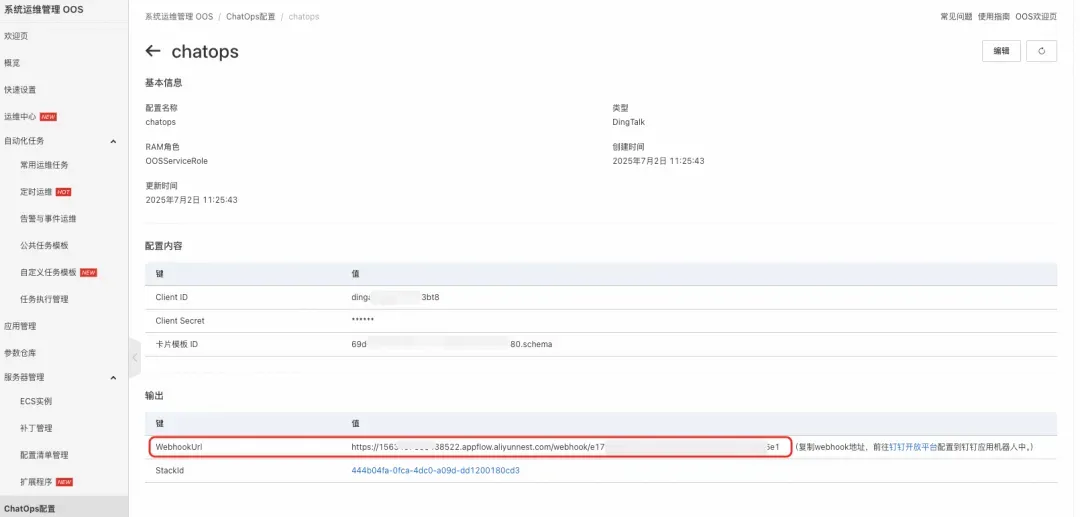Image resolution: width=1080 pixels, height=517 pixels.
Task: Select 公共任务模板 in the sidebar
Action: click(44, 246)
